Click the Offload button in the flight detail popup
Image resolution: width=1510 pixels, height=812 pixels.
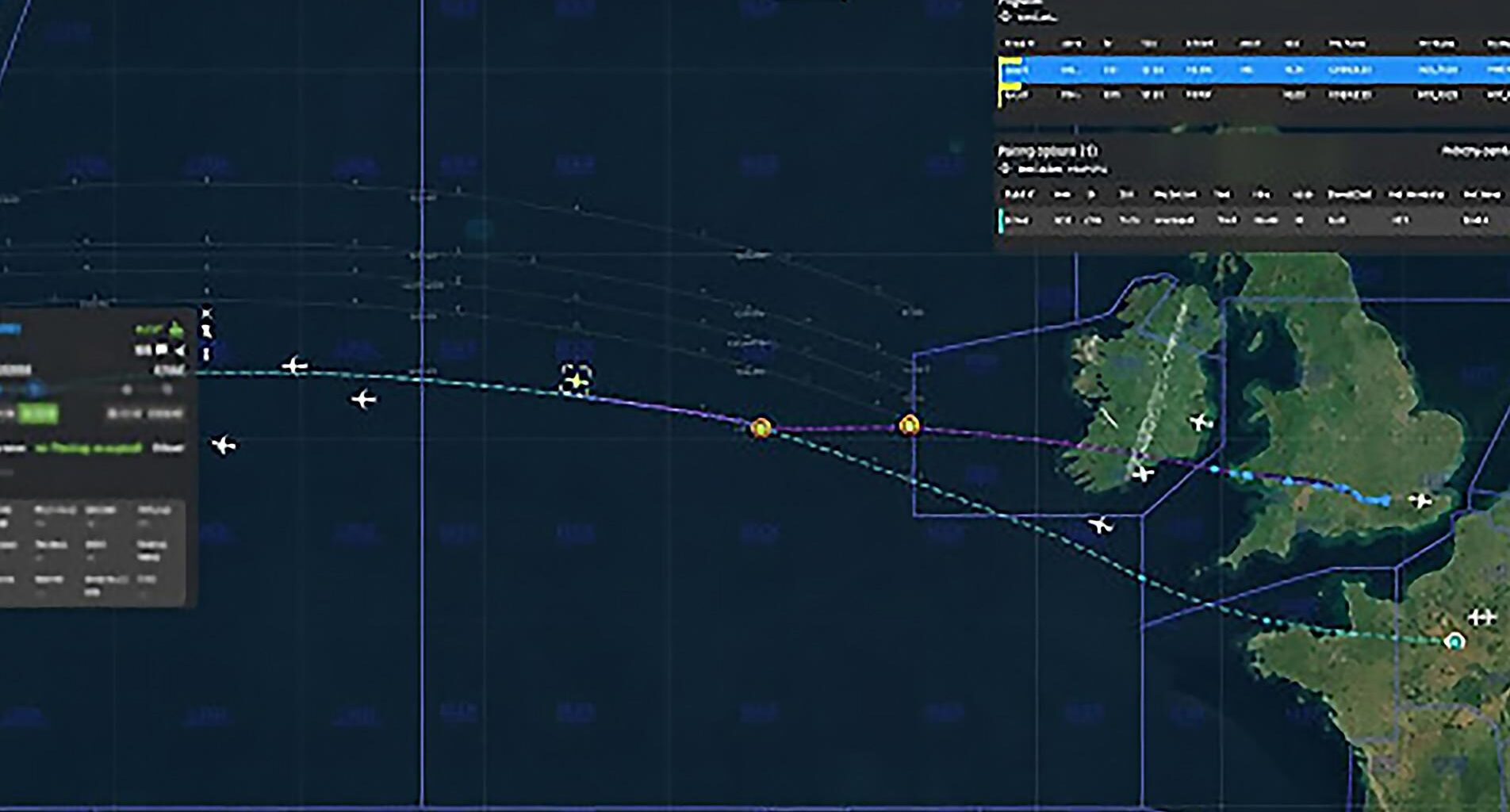169,446
